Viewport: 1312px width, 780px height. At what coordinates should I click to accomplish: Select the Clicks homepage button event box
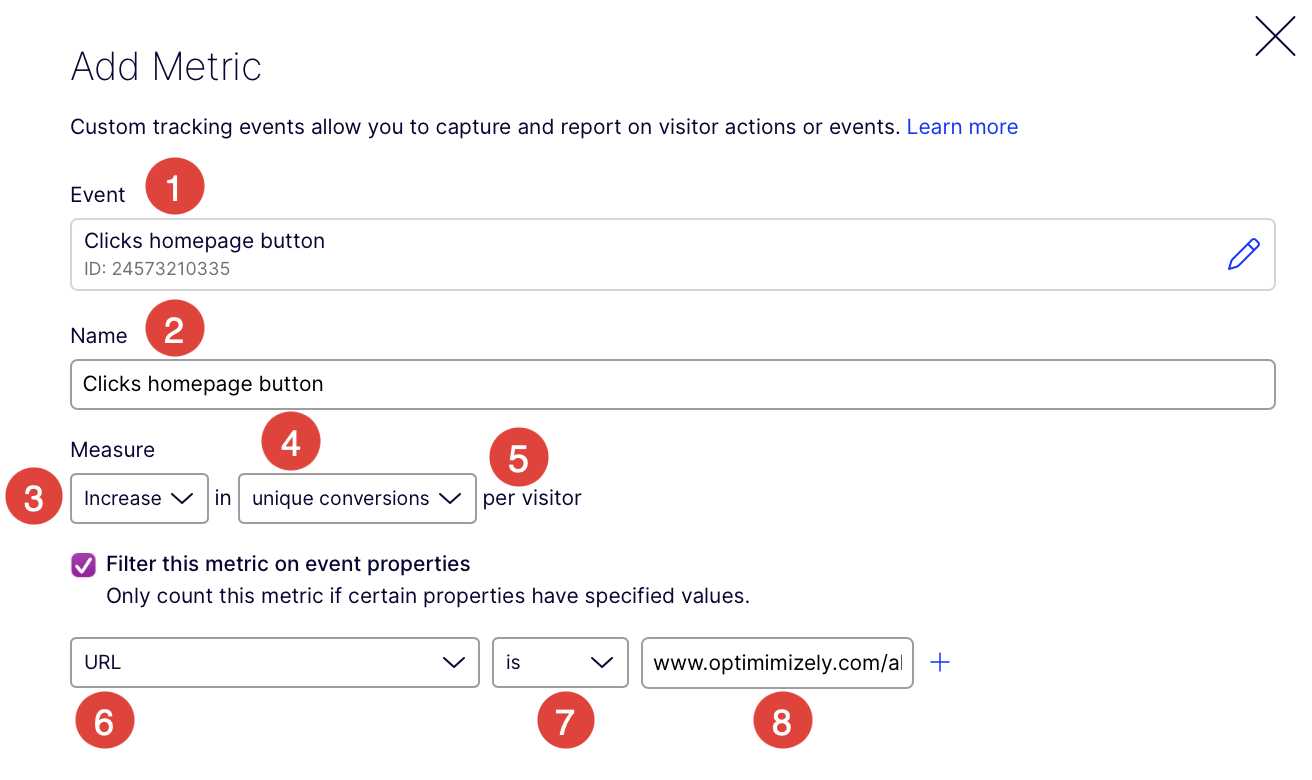[500, 254]
